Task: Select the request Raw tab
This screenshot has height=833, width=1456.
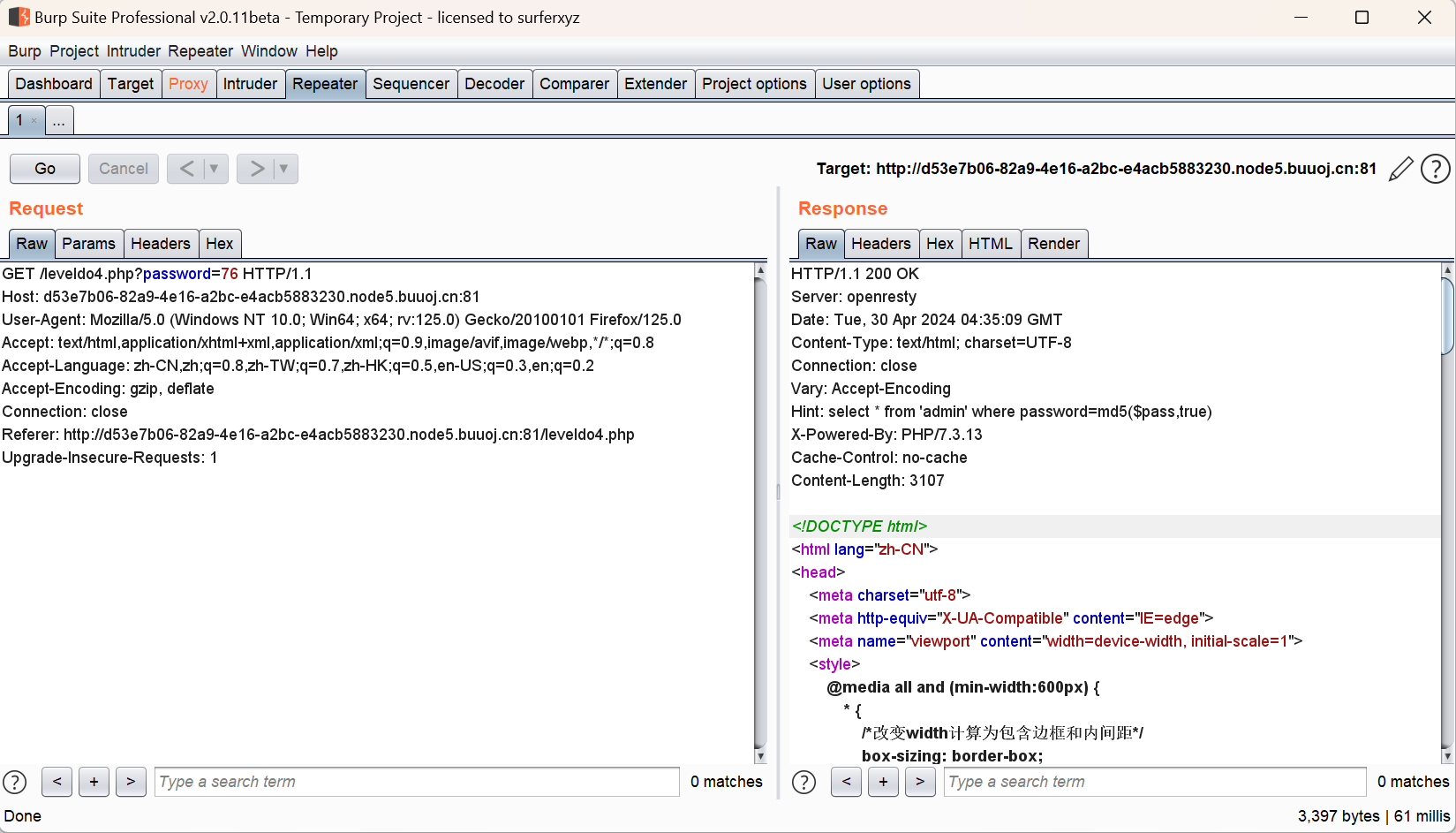Action: [32, 244]
